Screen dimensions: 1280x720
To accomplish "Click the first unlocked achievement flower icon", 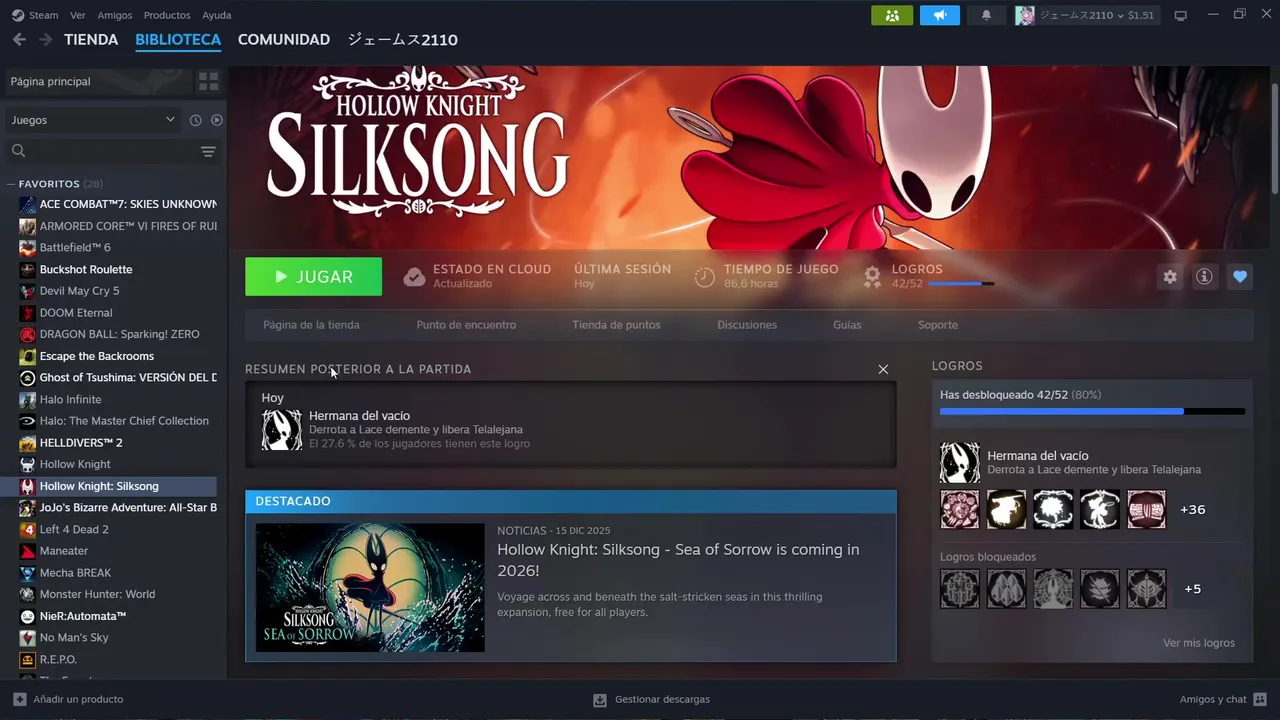I will pos(960,509).
